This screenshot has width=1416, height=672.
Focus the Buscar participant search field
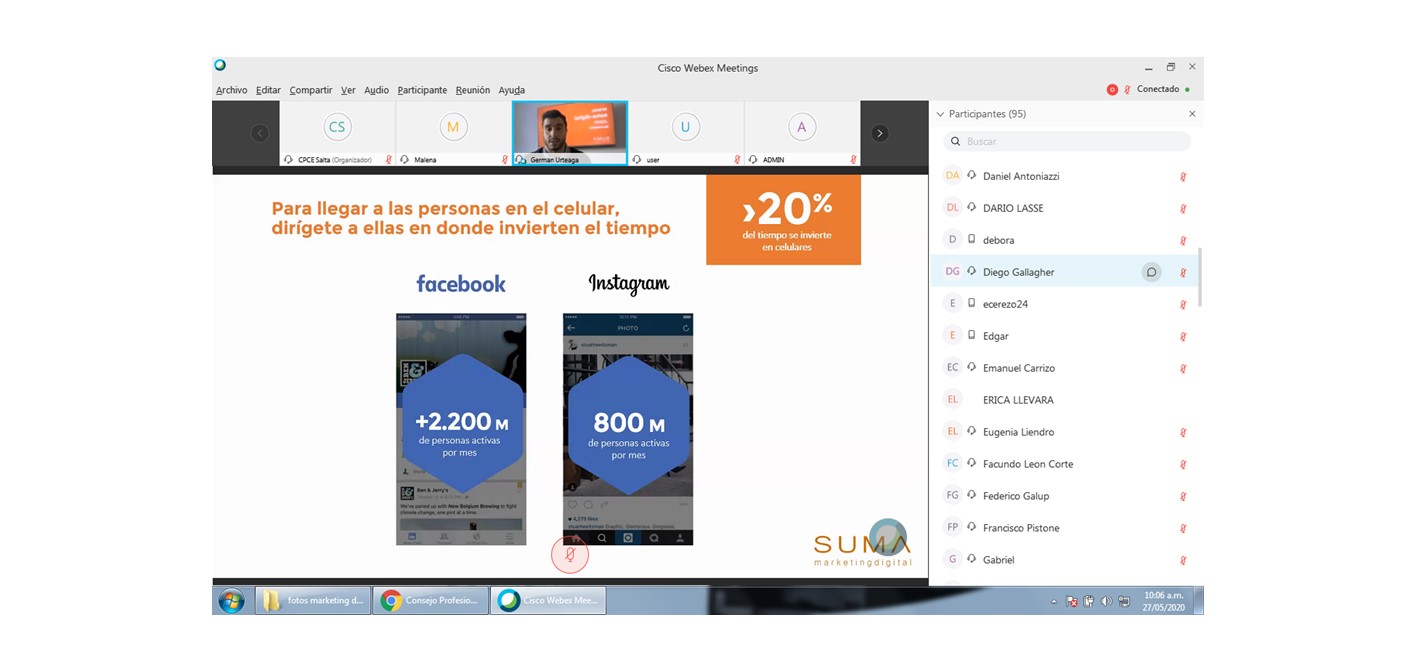[1066, 141]
